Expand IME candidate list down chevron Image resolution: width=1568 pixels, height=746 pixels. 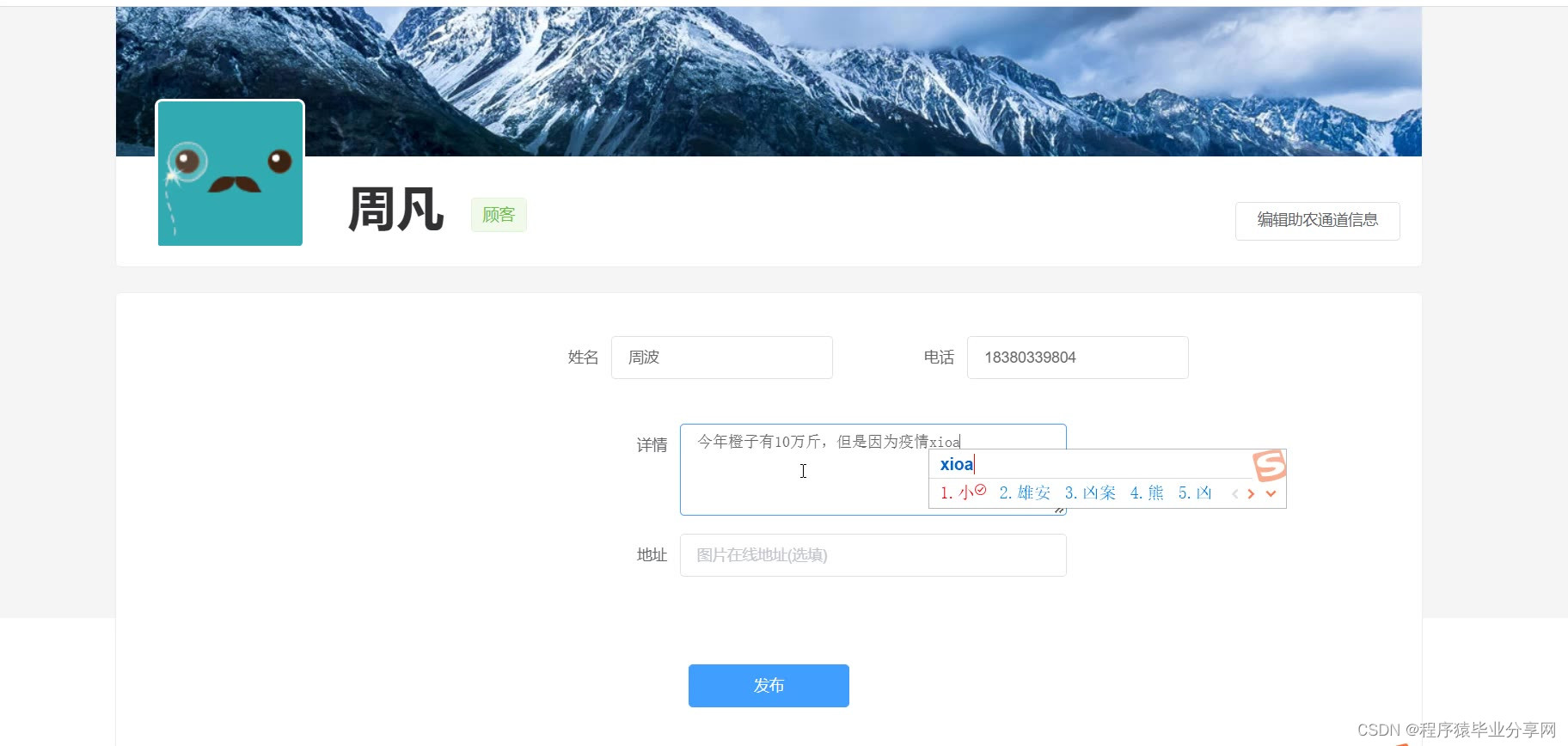tap(1271, 493)
